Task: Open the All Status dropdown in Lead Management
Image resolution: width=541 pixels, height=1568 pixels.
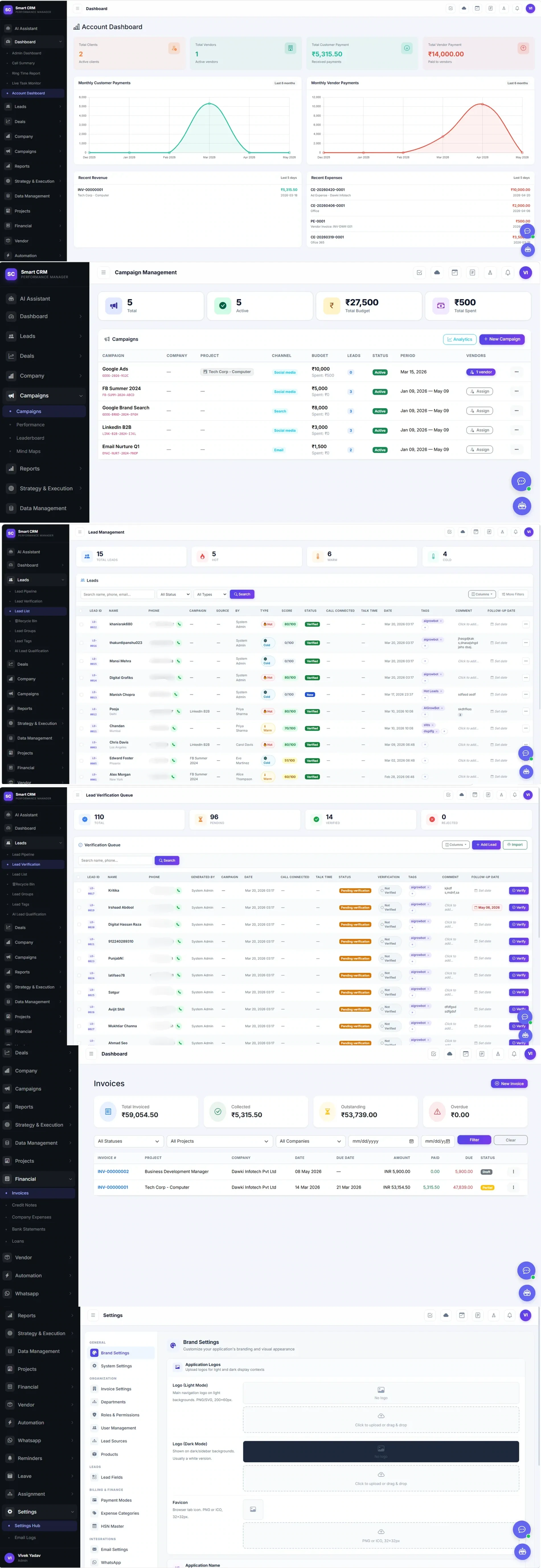Action: 175,594
